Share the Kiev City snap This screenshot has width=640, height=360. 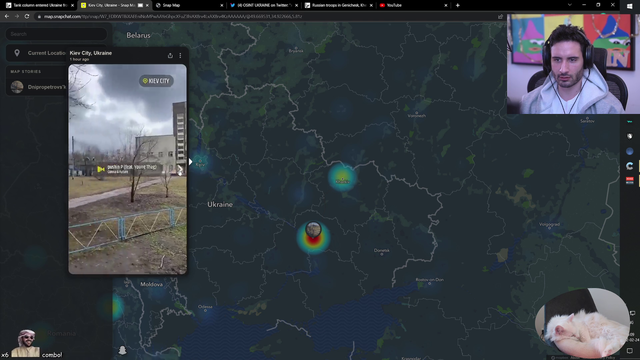[x=170, y=56]
